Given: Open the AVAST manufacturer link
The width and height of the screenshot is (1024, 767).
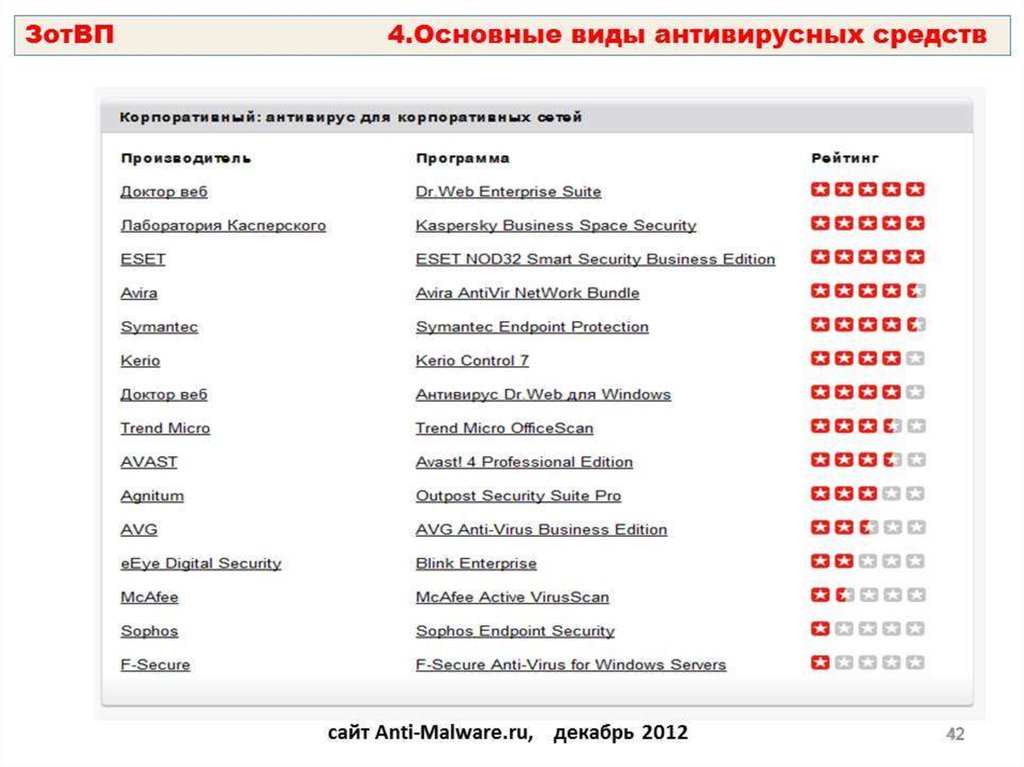Looking at the screenshot, I should point(149,462).
